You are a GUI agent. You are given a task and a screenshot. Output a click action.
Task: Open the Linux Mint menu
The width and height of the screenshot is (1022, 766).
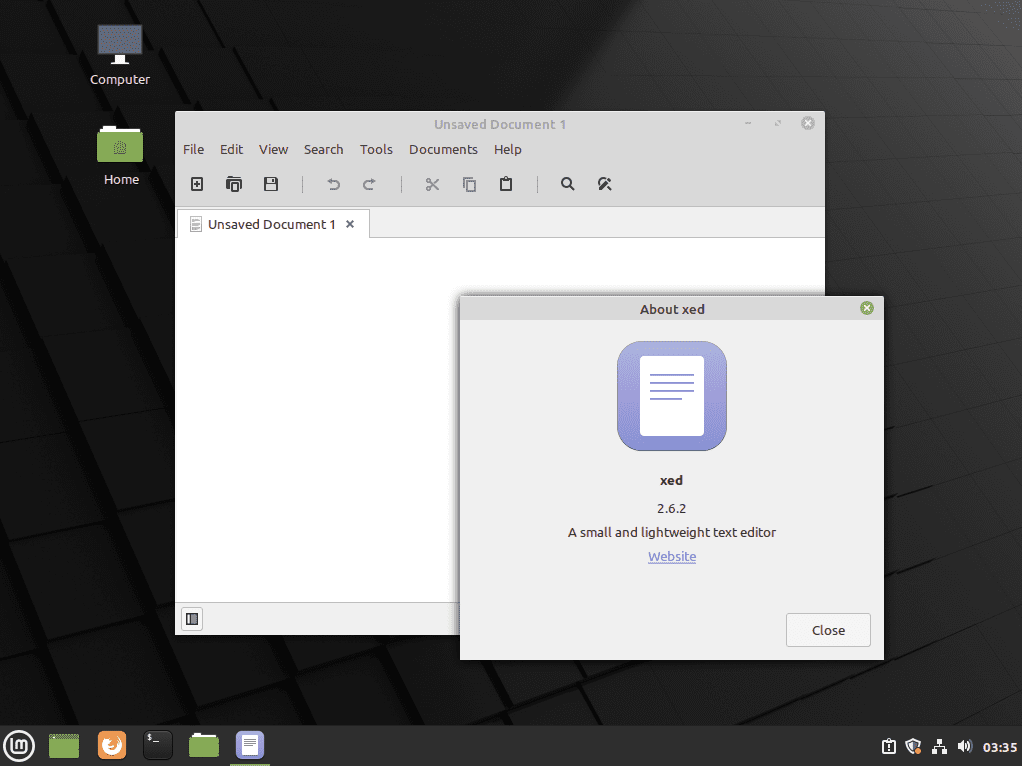coord(19,744)
